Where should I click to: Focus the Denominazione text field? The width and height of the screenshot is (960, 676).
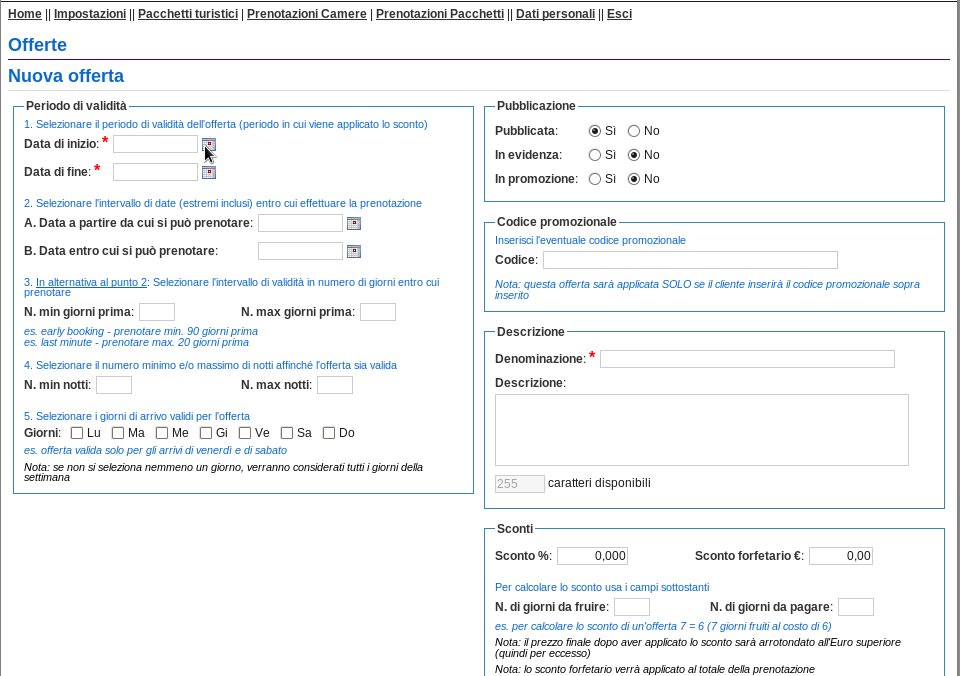point(747,359)
